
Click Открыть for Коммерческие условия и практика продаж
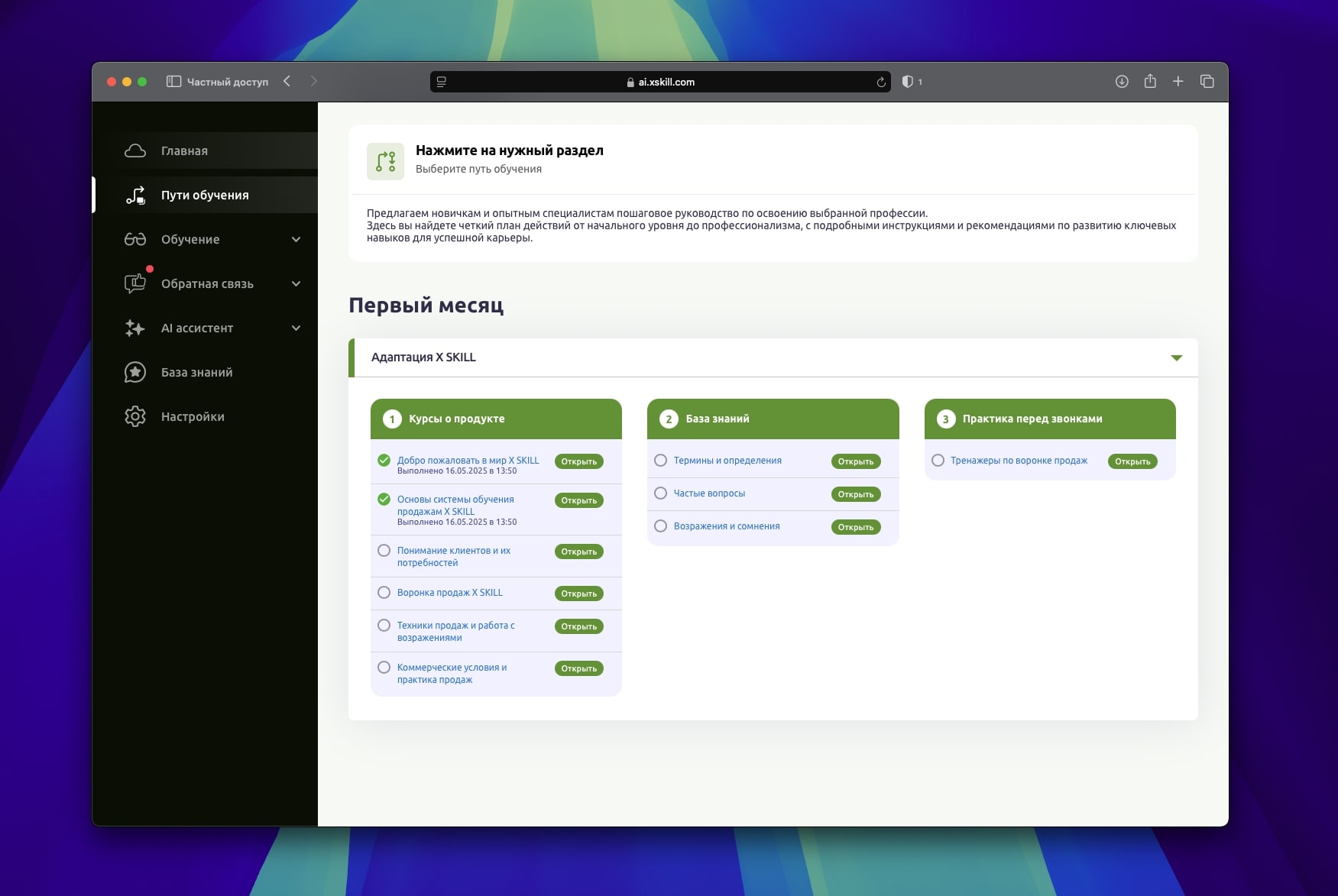(x=579, y=668)
